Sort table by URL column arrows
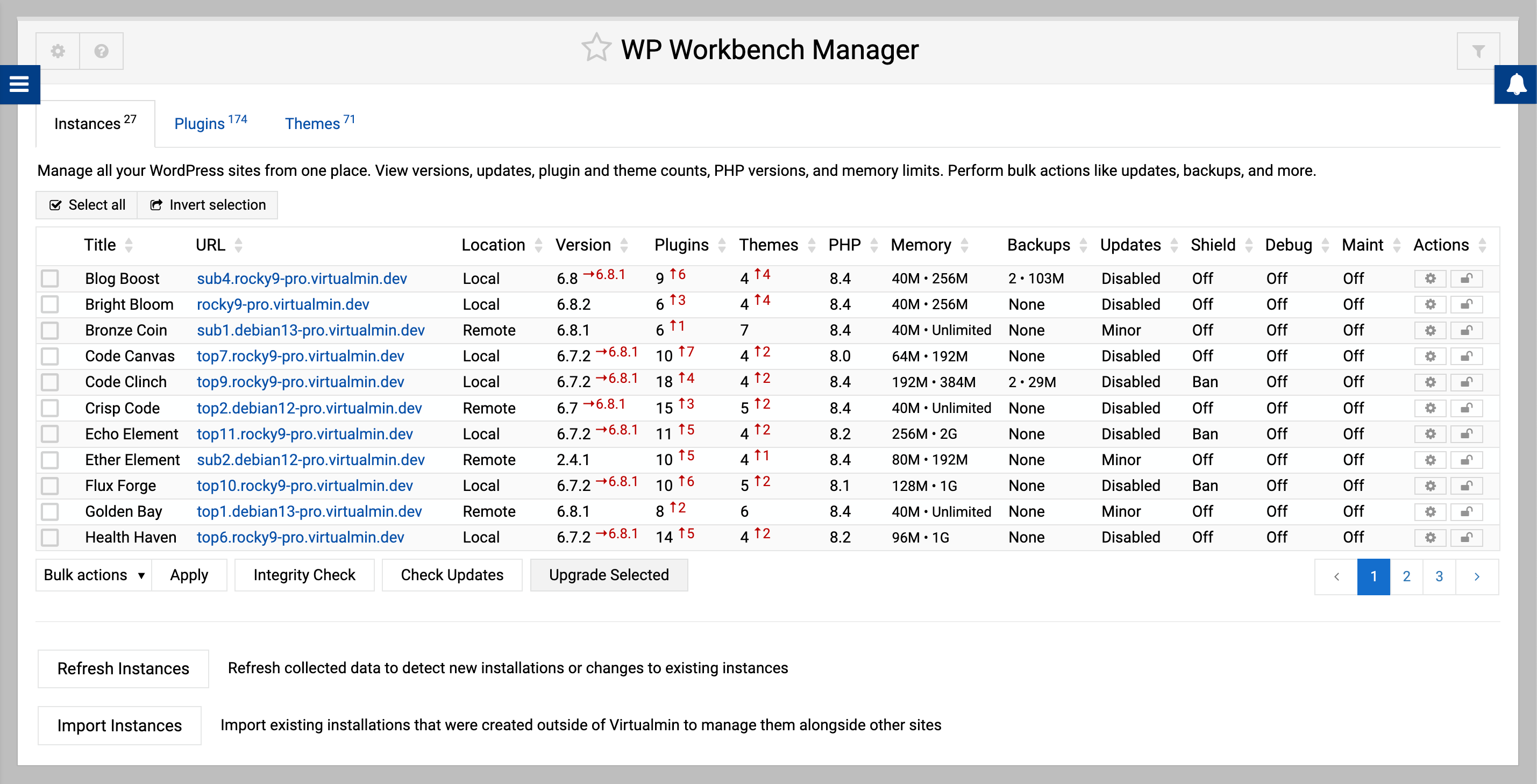Viewport: 1537px width, 784px height. [x=239, y=245]
